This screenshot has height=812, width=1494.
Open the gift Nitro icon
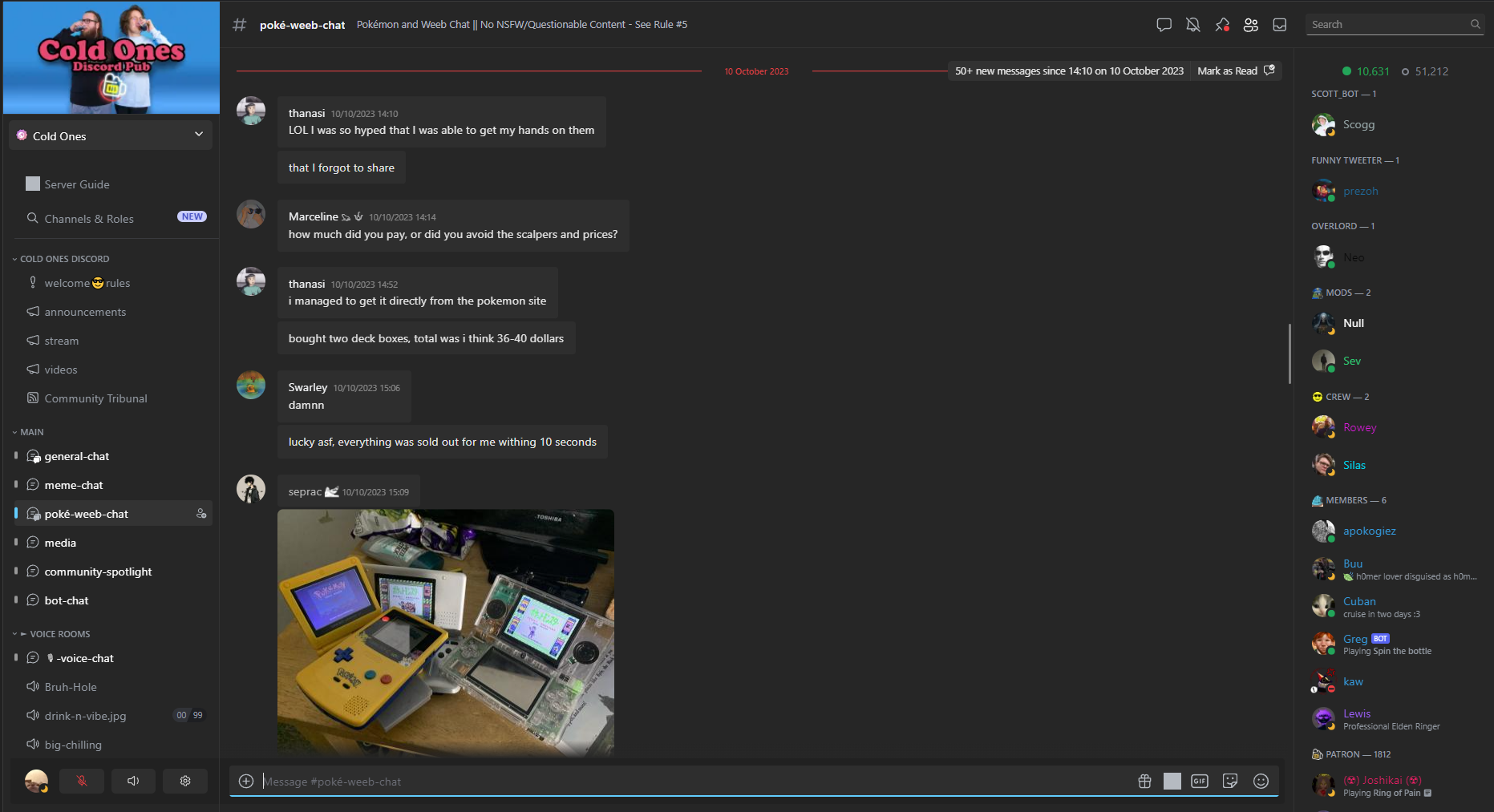1144,781
